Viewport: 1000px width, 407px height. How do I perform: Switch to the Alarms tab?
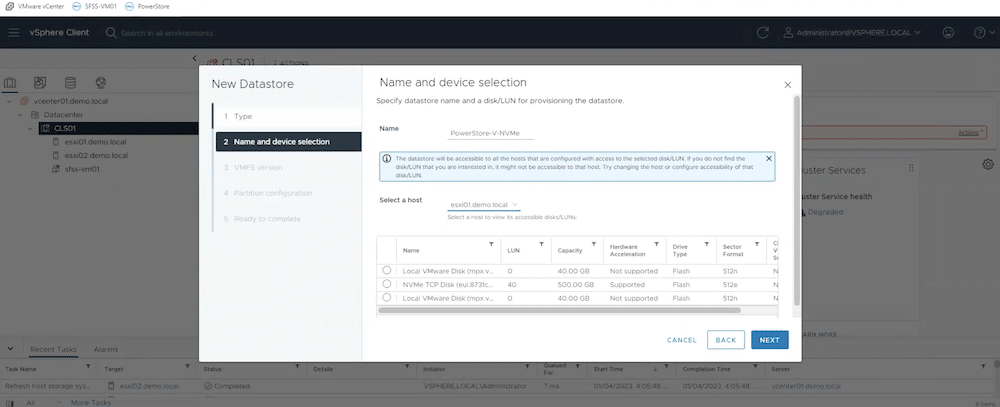(x=106, y=350)
